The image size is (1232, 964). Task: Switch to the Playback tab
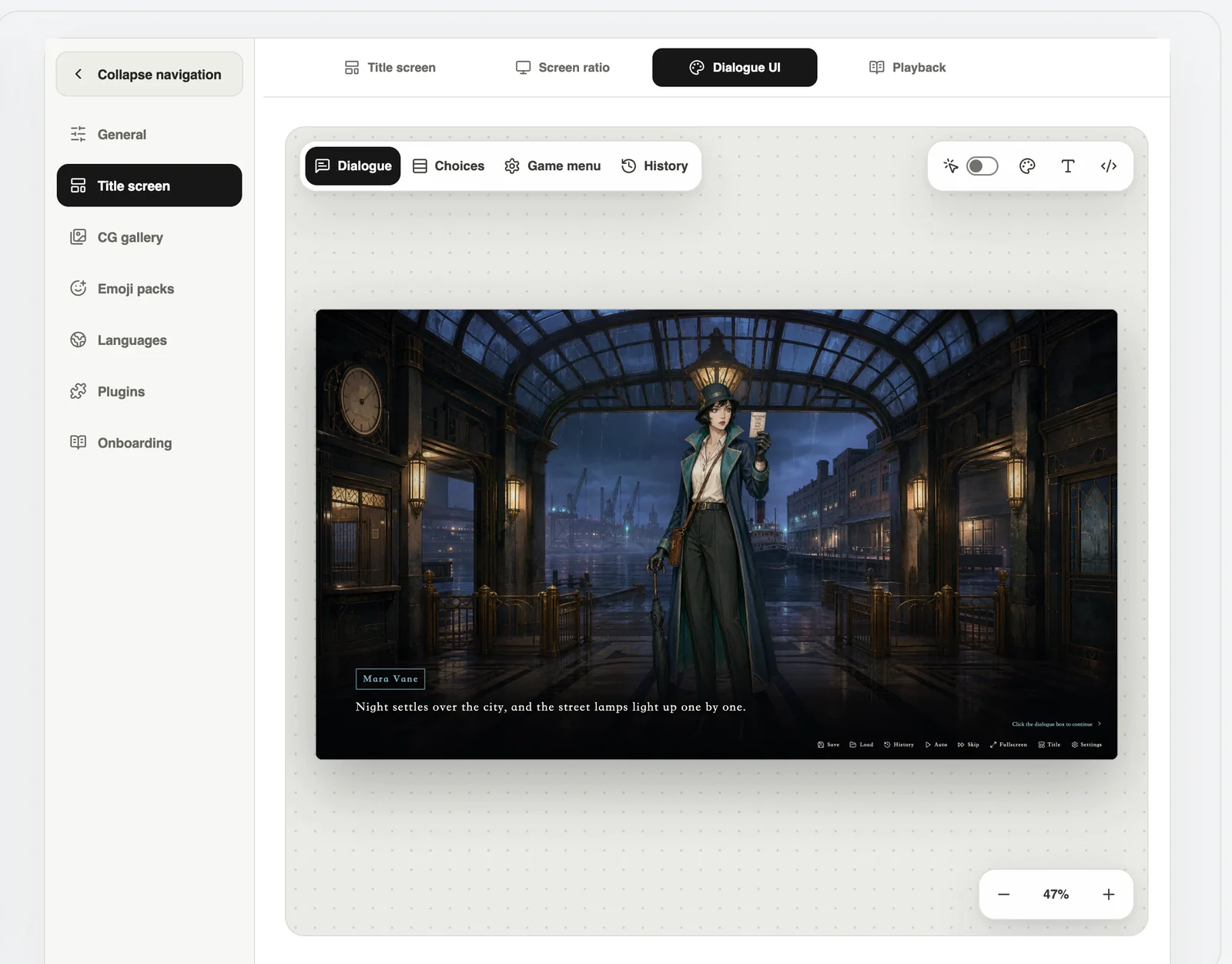click(907, 68)
